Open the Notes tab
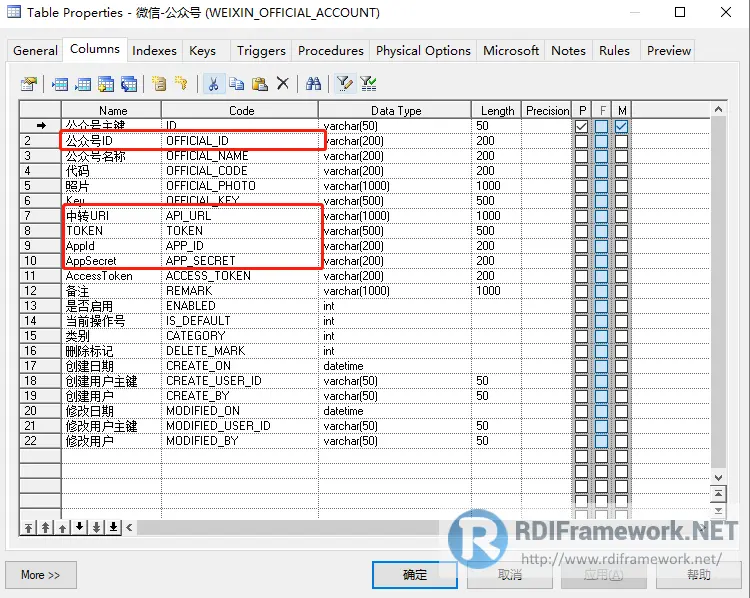This screenshot has width=750, height=598. coord(568,50)
